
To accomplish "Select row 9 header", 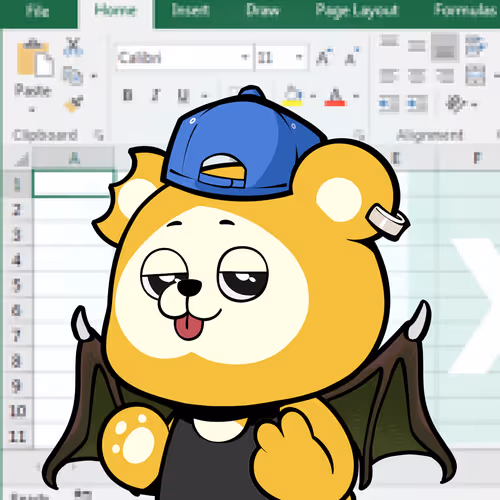I will pyautogui.click(x=17, y=386).
